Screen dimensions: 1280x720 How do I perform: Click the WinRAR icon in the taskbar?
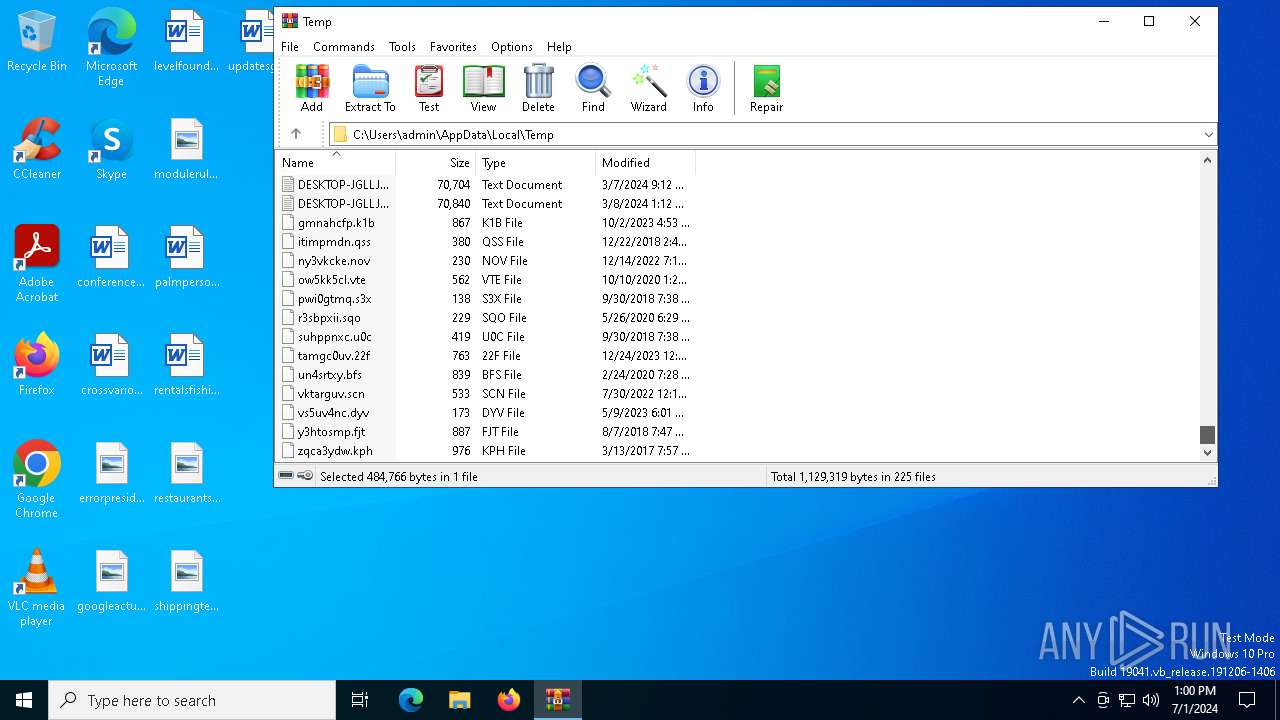click(558, 700)
